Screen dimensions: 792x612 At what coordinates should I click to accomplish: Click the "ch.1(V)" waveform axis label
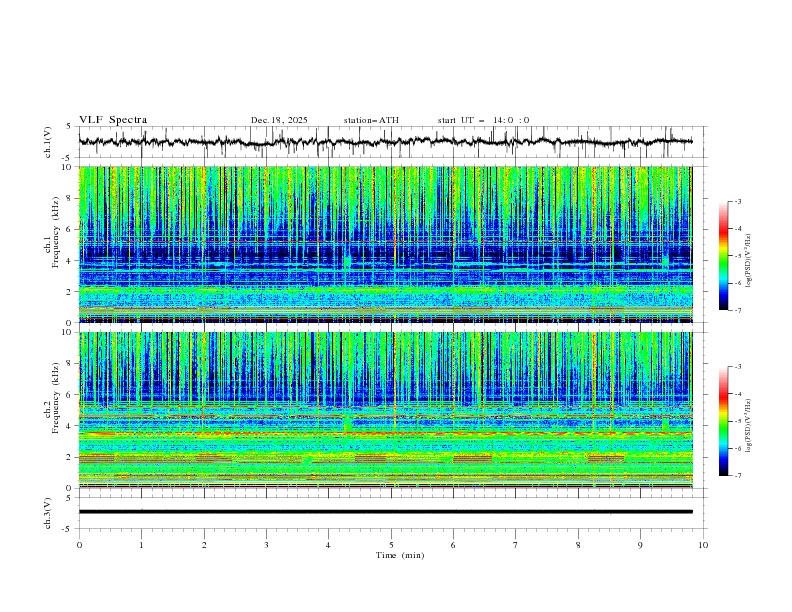tap(48, 142)
